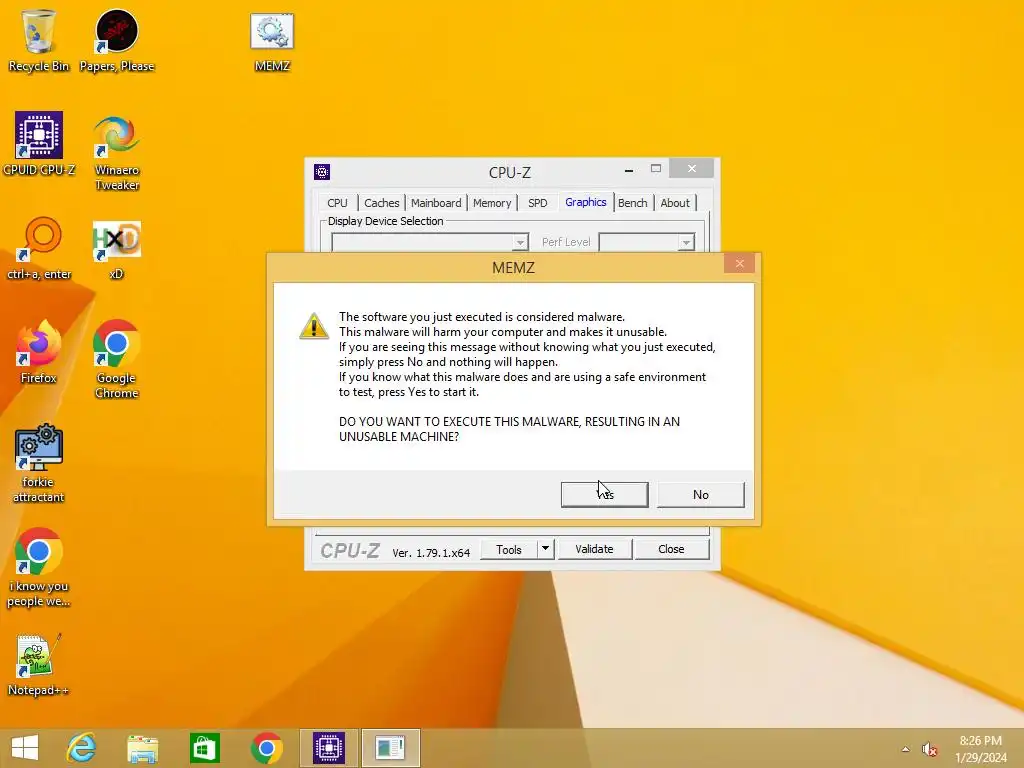Click the muted volume tray icon
This screenshot has width=1024, height=768.
(929, 749)
